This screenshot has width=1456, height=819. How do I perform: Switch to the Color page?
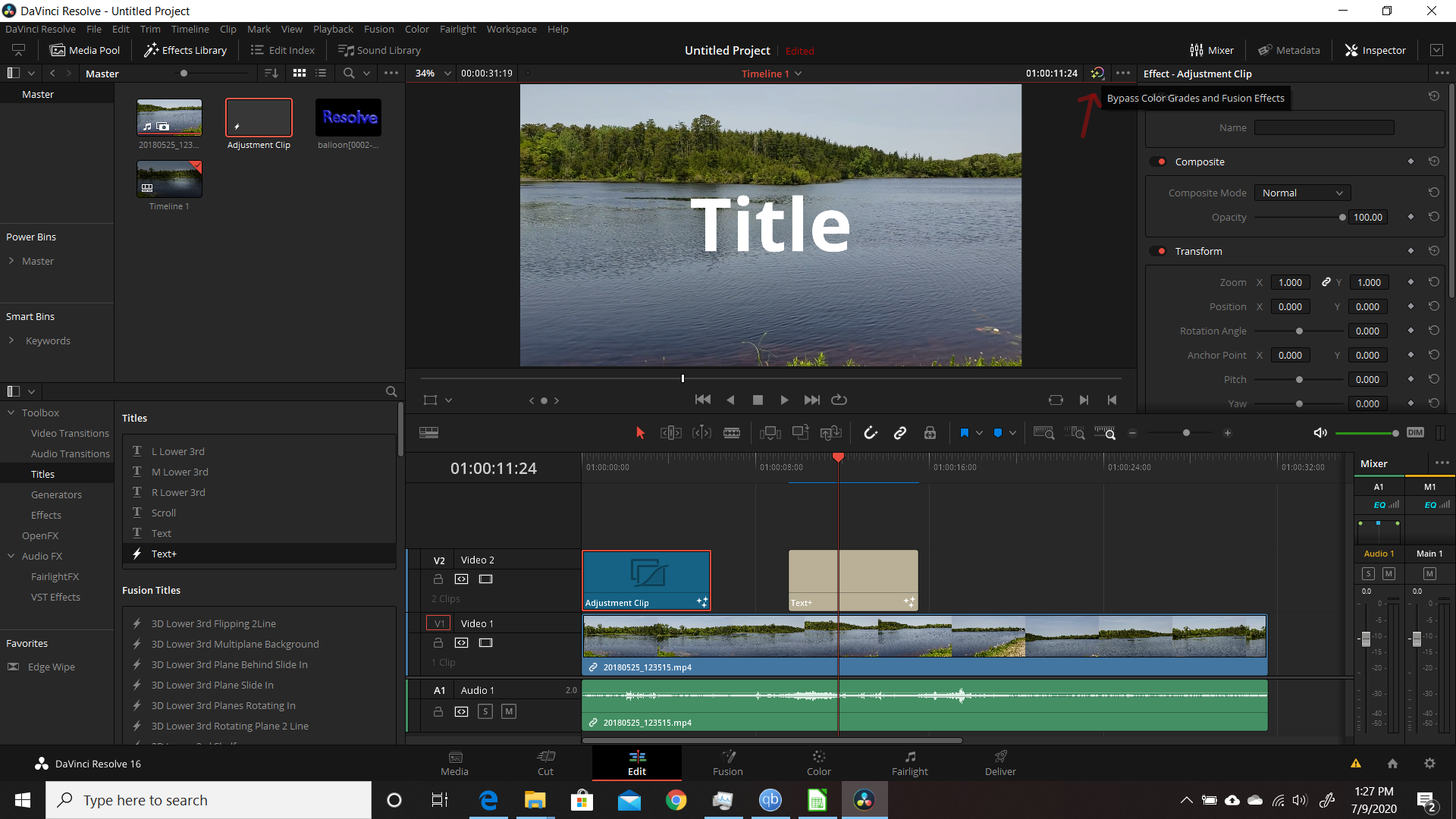(818, 763)
